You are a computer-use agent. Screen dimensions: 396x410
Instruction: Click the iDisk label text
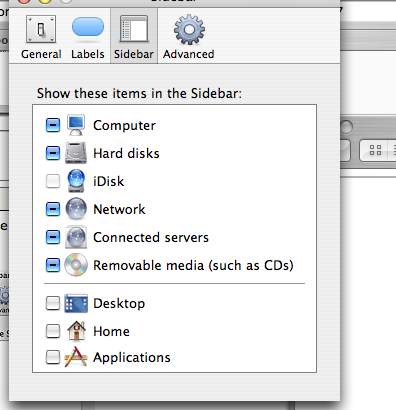click(x=109, y=182)
